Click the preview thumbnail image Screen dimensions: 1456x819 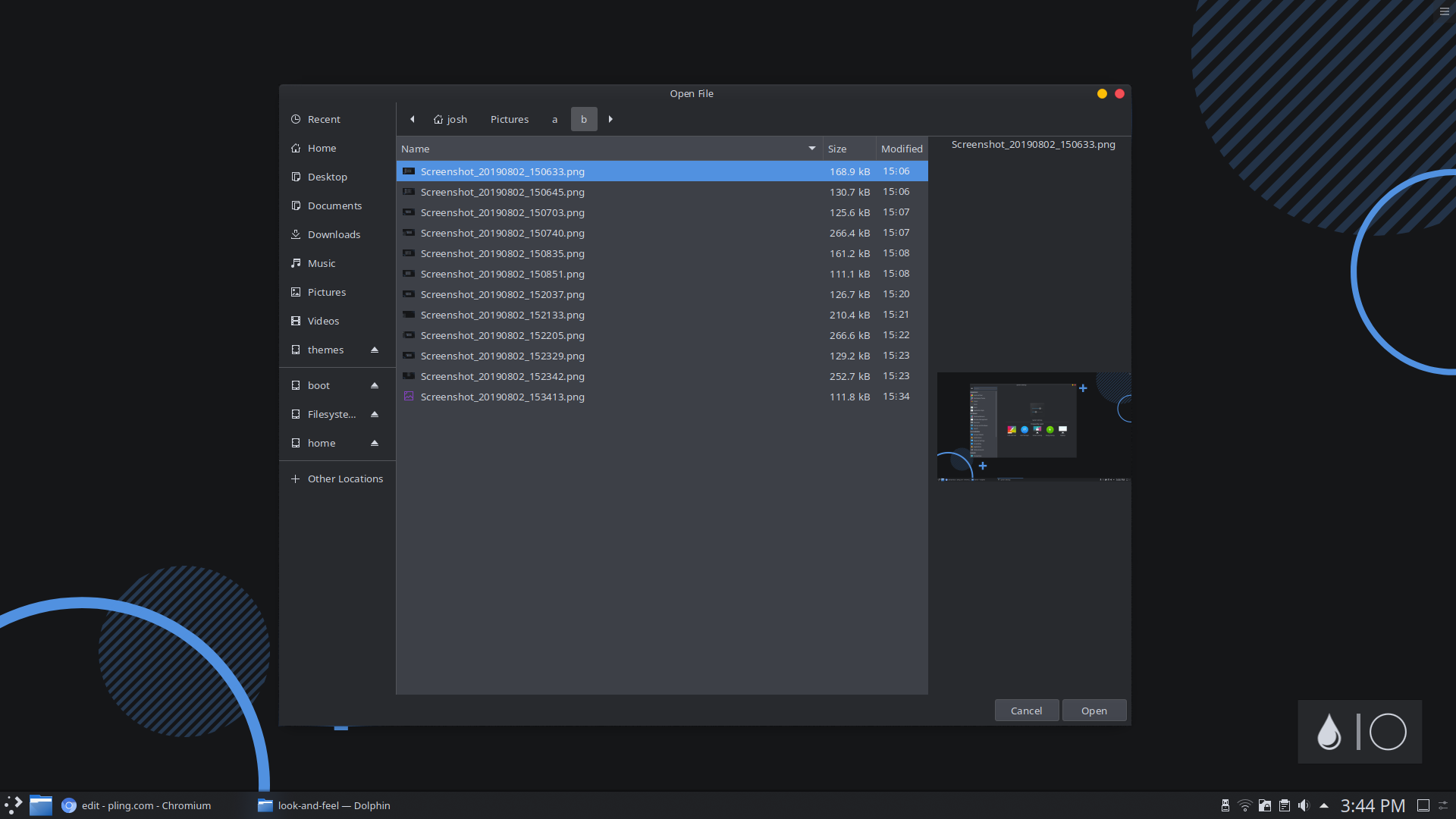tap(1034, 426)
